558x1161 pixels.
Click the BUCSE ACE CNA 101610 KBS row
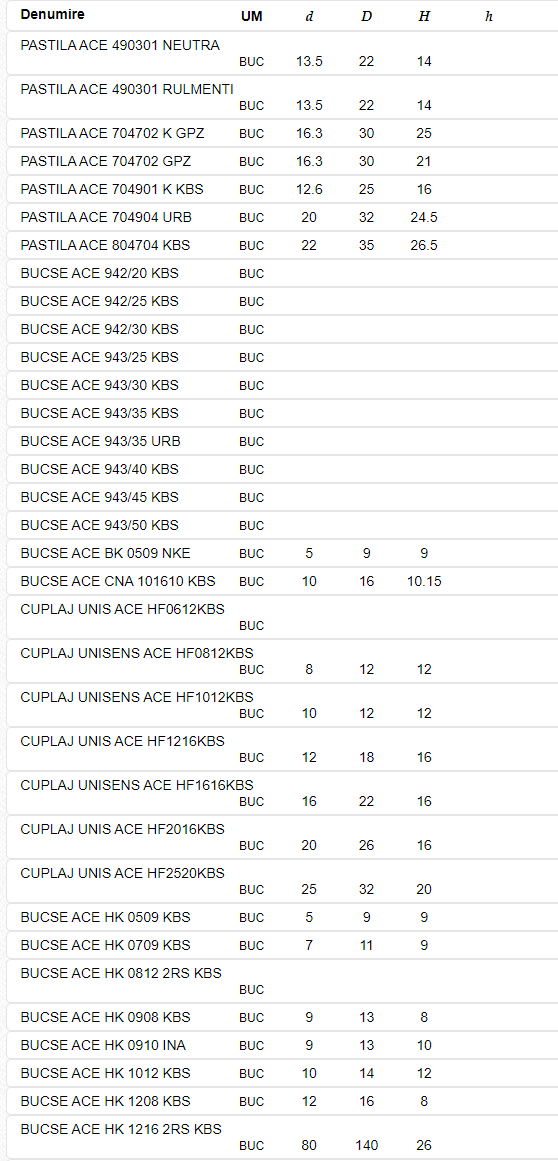283,581
